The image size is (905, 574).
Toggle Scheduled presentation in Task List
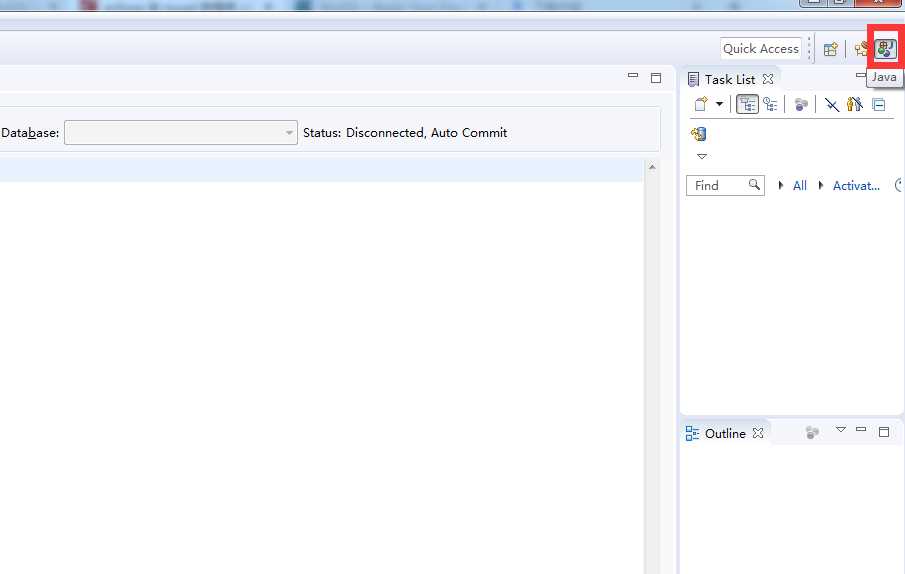[x=771, y=104]
